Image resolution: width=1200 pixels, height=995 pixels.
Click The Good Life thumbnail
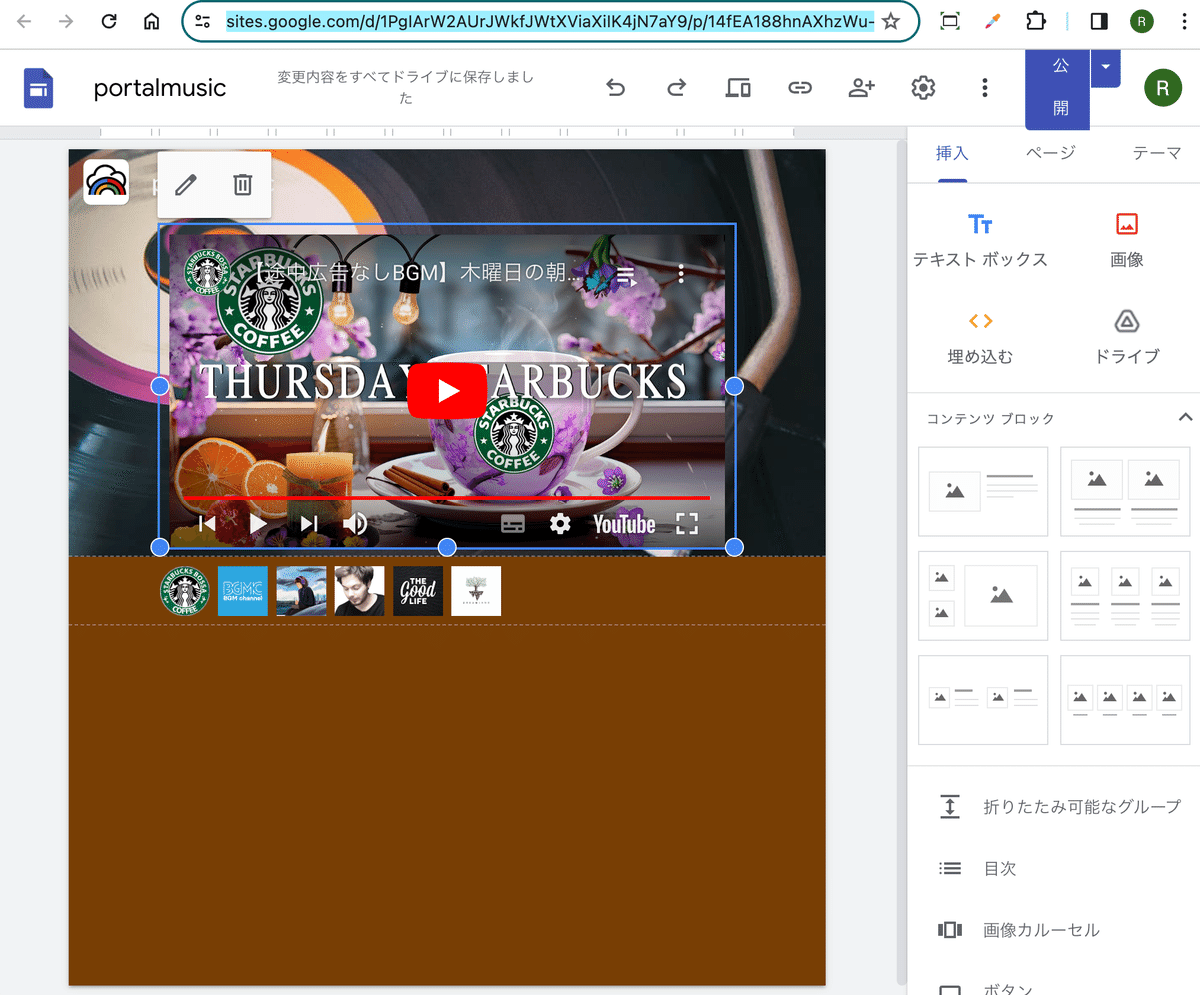click(418, 591)
